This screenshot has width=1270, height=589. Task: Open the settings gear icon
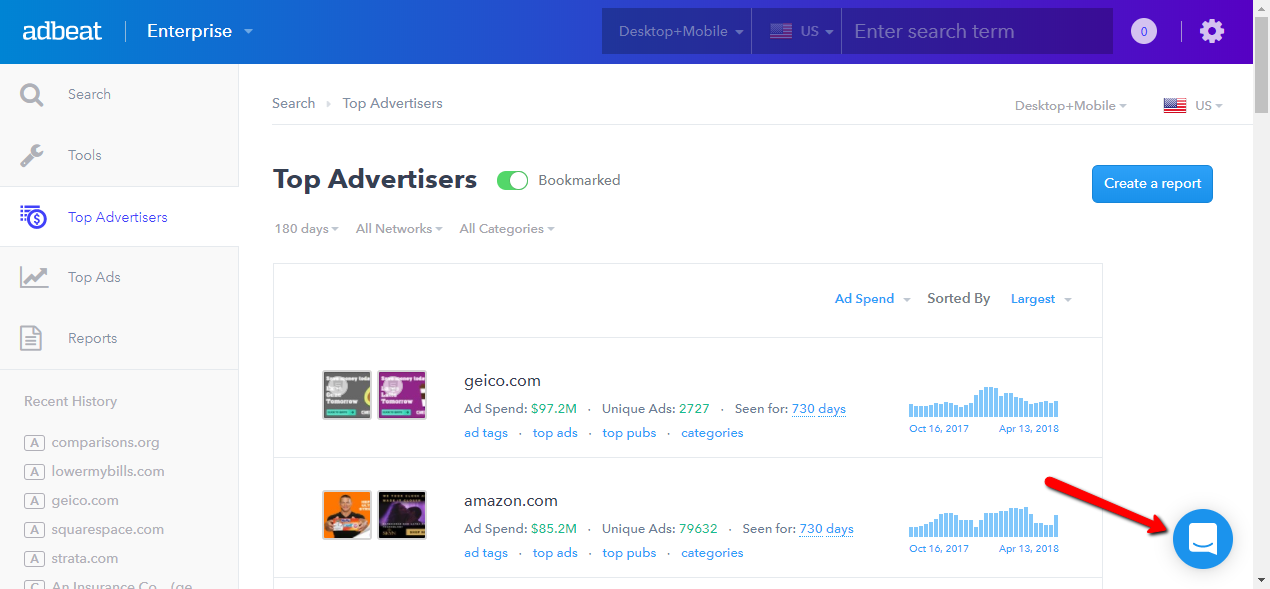tap(1212, 31)
